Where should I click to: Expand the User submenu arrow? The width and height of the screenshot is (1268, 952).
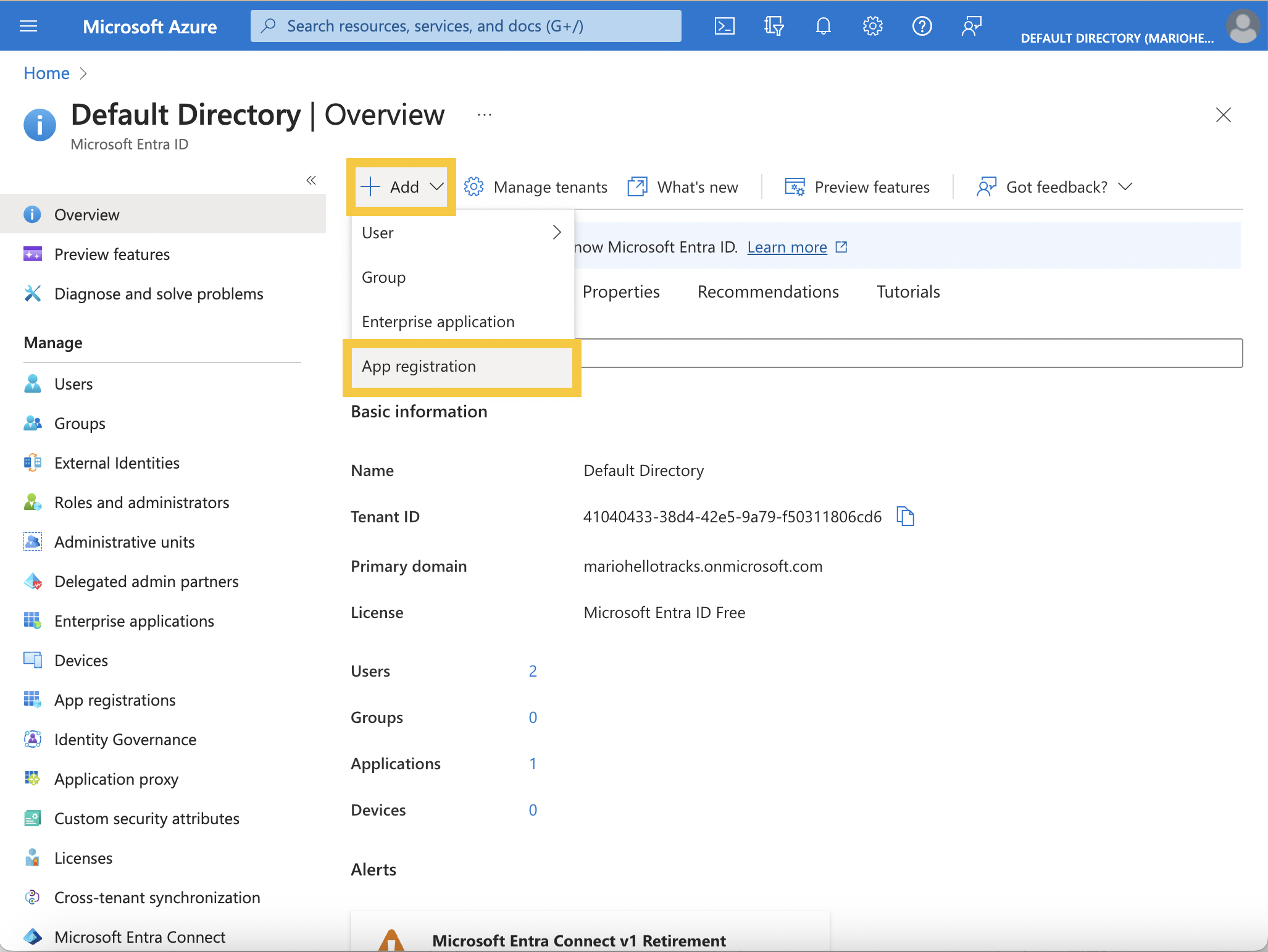557,233
